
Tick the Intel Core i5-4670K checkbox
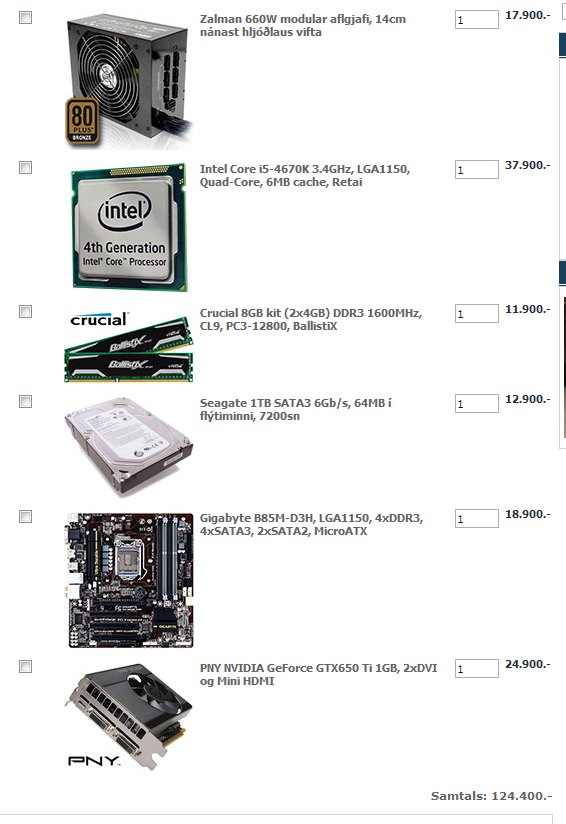pos(25,168)
